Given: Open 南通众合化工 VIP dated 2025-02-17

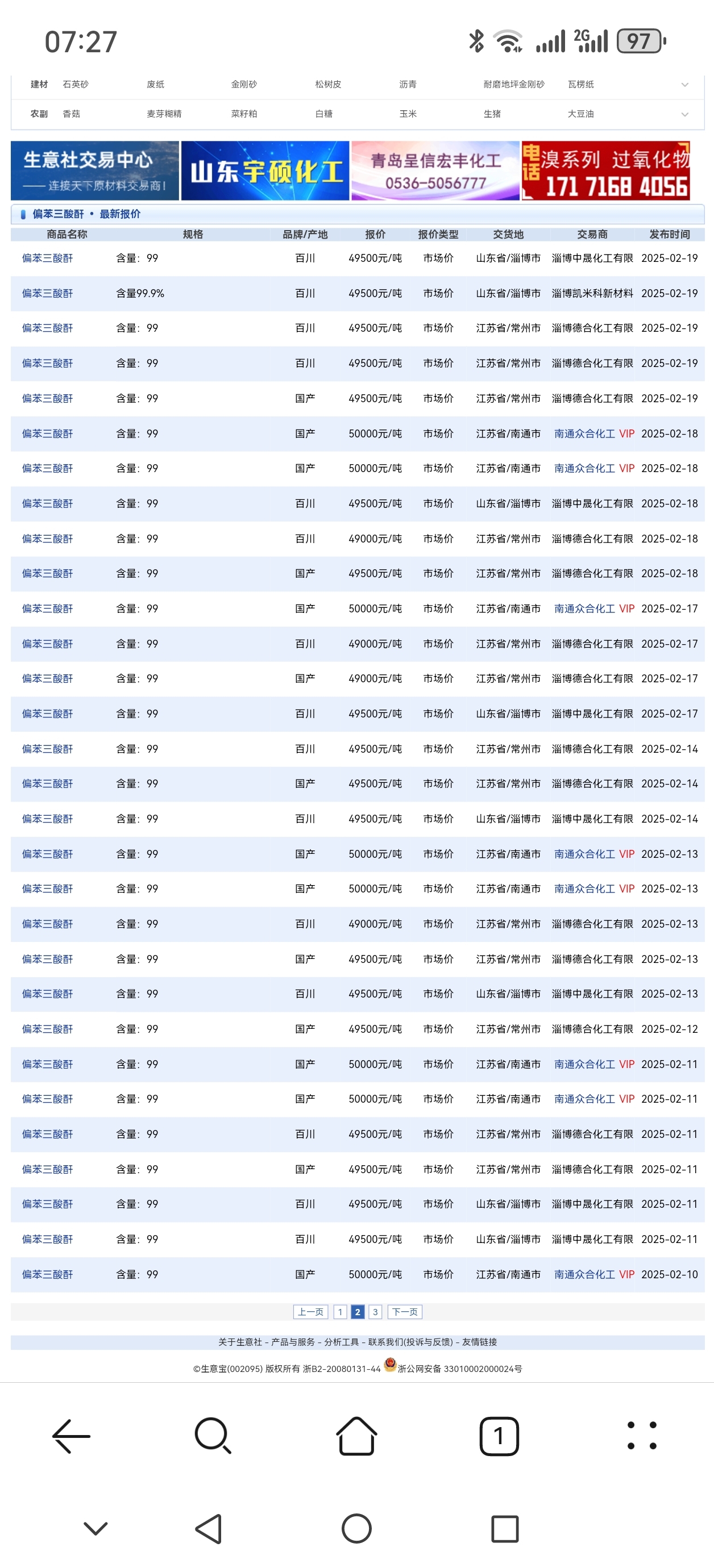Looking at the screenshot, I should (594, 608).
